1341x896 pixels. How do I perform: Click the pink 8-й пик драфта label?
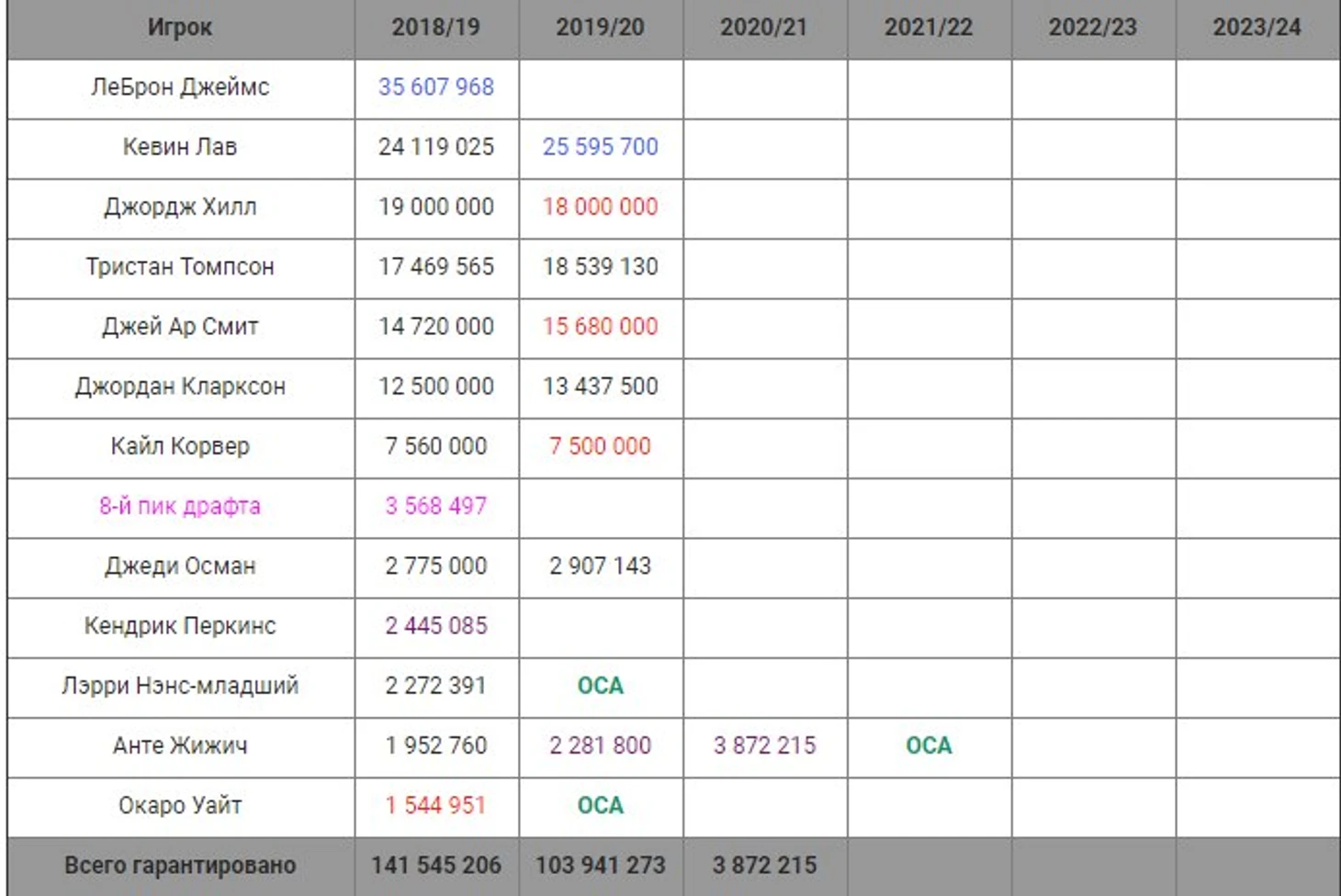(180, 506)
